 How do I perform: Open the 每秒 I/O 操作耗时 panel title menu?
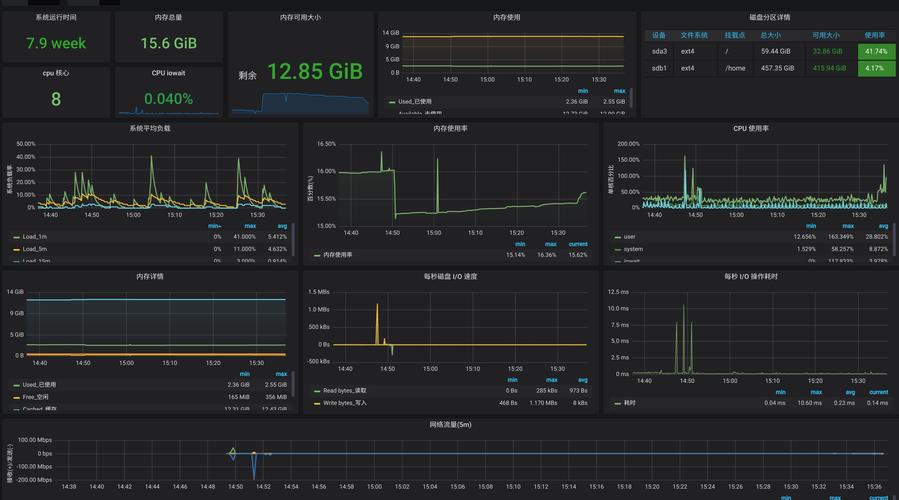(751, 276)
